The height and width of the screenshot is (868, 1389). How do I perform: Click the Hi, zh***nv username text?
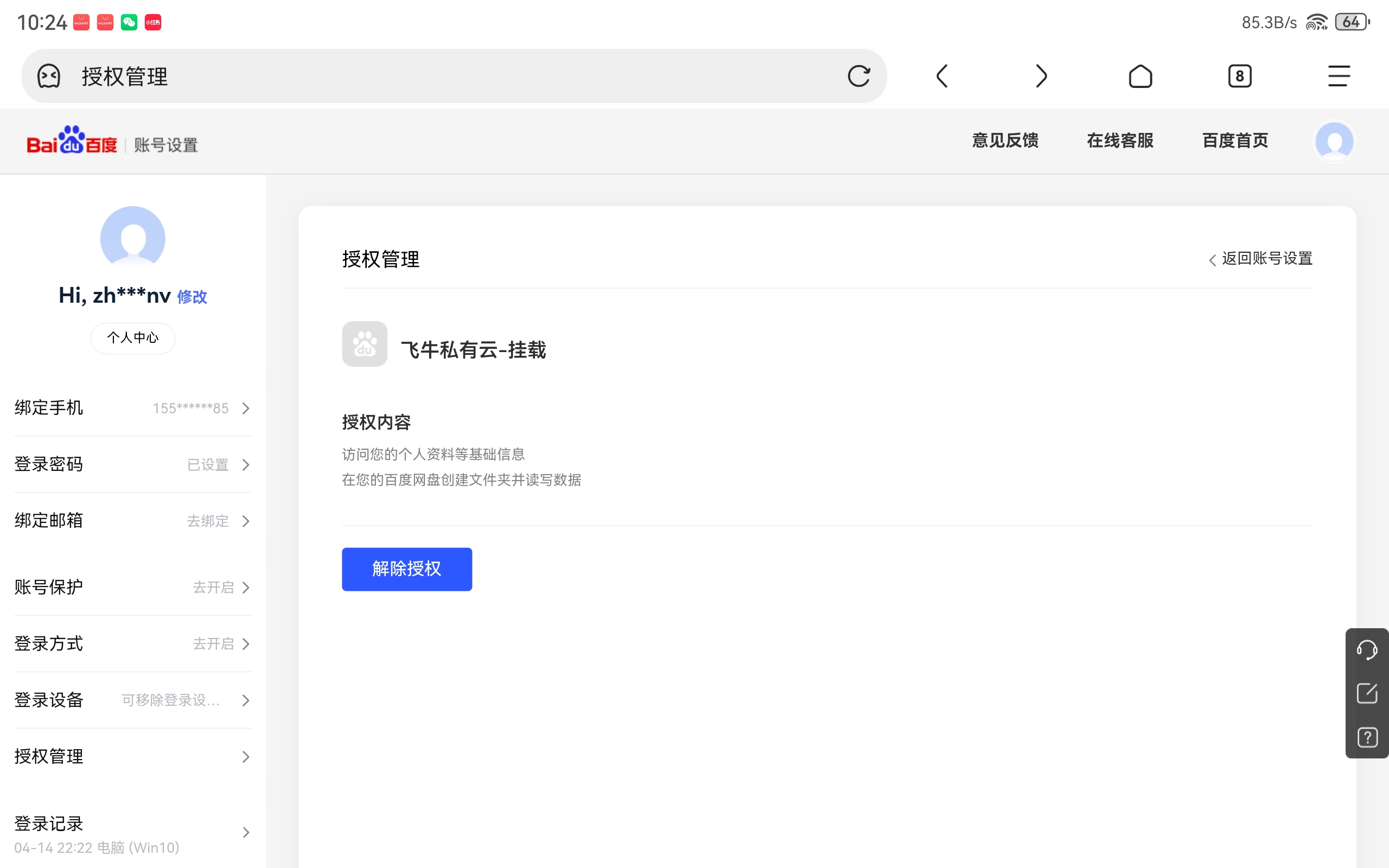pos(115,295)
